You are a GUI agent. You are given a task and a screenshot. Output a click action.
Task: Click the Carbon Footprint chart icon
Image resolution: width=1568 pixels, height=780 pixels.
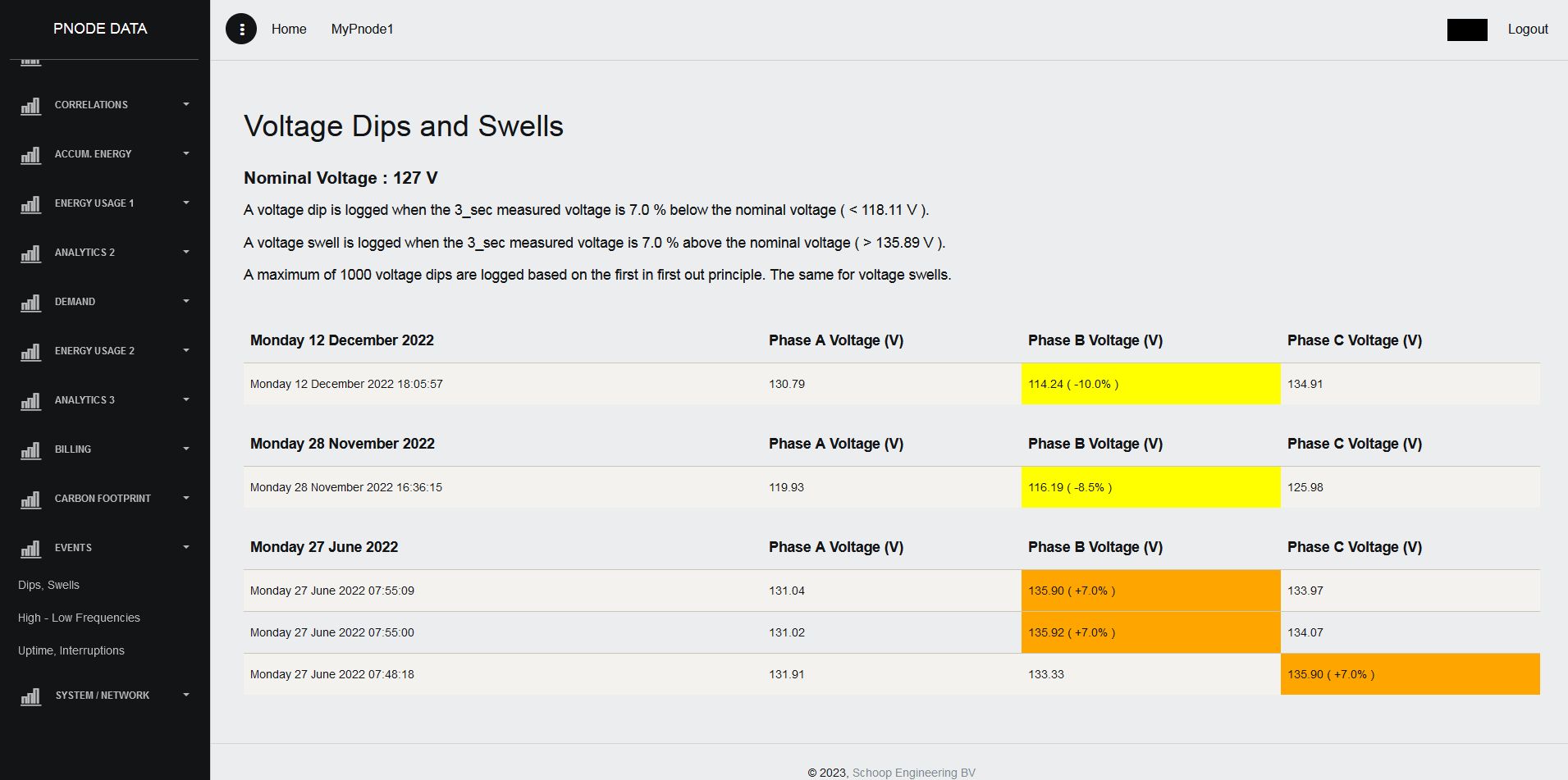30,499
